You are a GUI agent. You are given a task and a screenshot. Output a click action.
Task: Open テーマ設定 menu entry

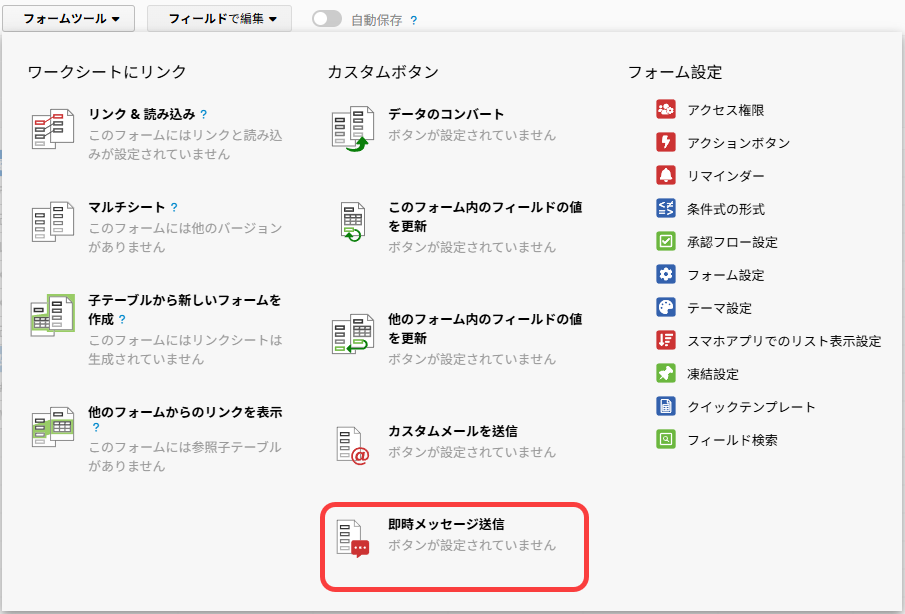point(719,308)
